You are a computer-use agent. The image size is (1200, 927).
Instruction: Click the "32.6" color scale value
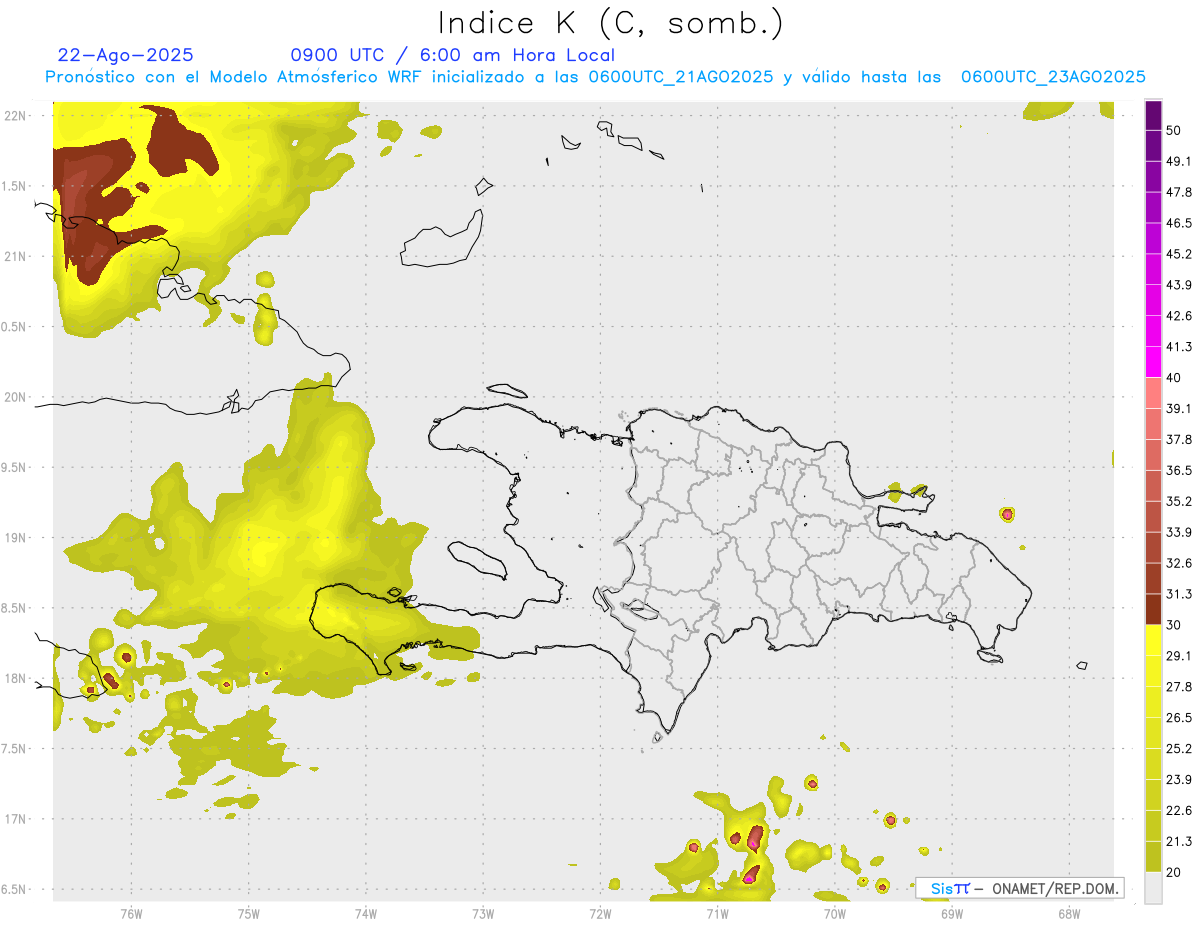[1179, 563]
